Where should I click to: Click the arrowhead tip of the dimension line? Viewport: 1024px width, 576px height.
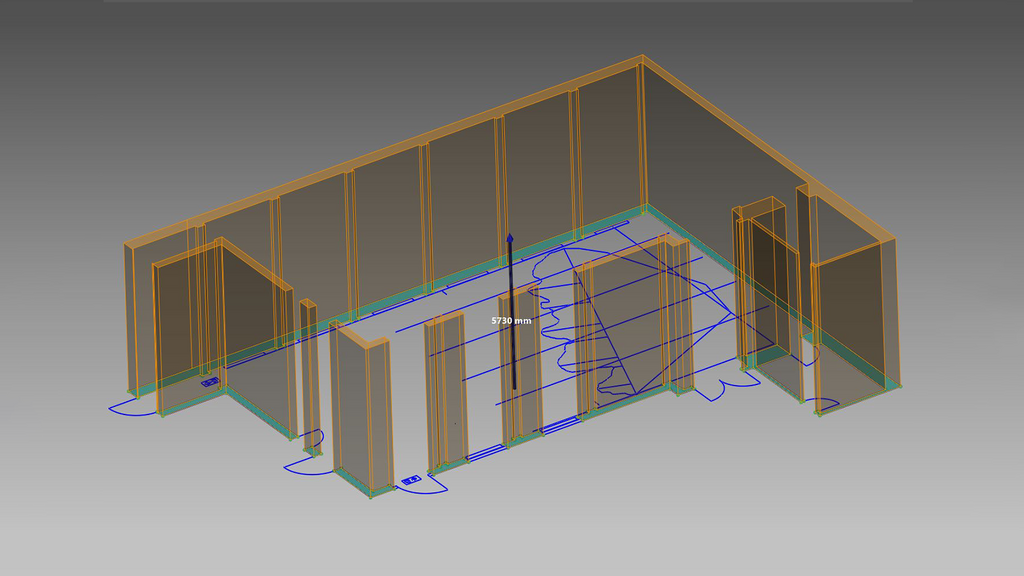(511, 234)
